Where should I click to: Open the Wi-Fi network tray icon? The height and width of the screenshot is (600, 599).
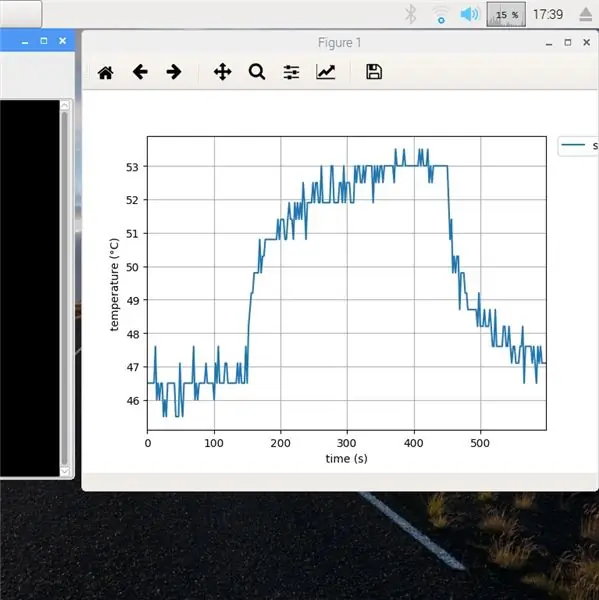441,15
